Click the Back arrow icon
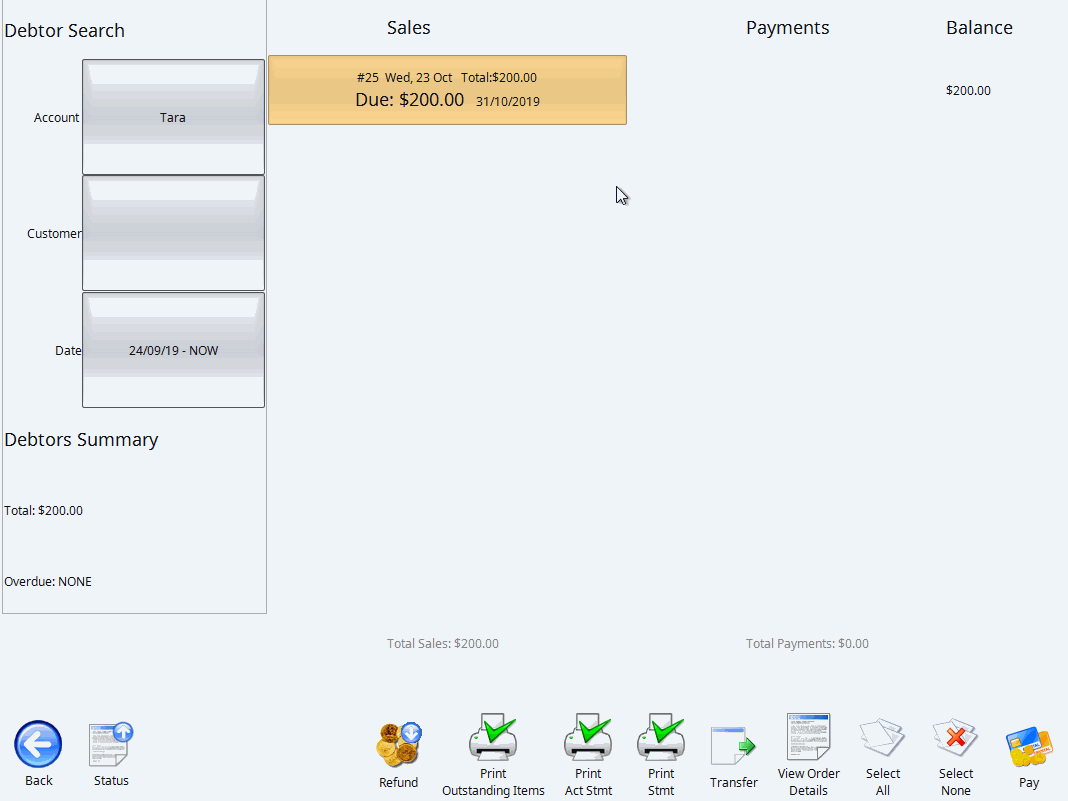This screenshot has height=801, width=1068. [x=38, y=743]
